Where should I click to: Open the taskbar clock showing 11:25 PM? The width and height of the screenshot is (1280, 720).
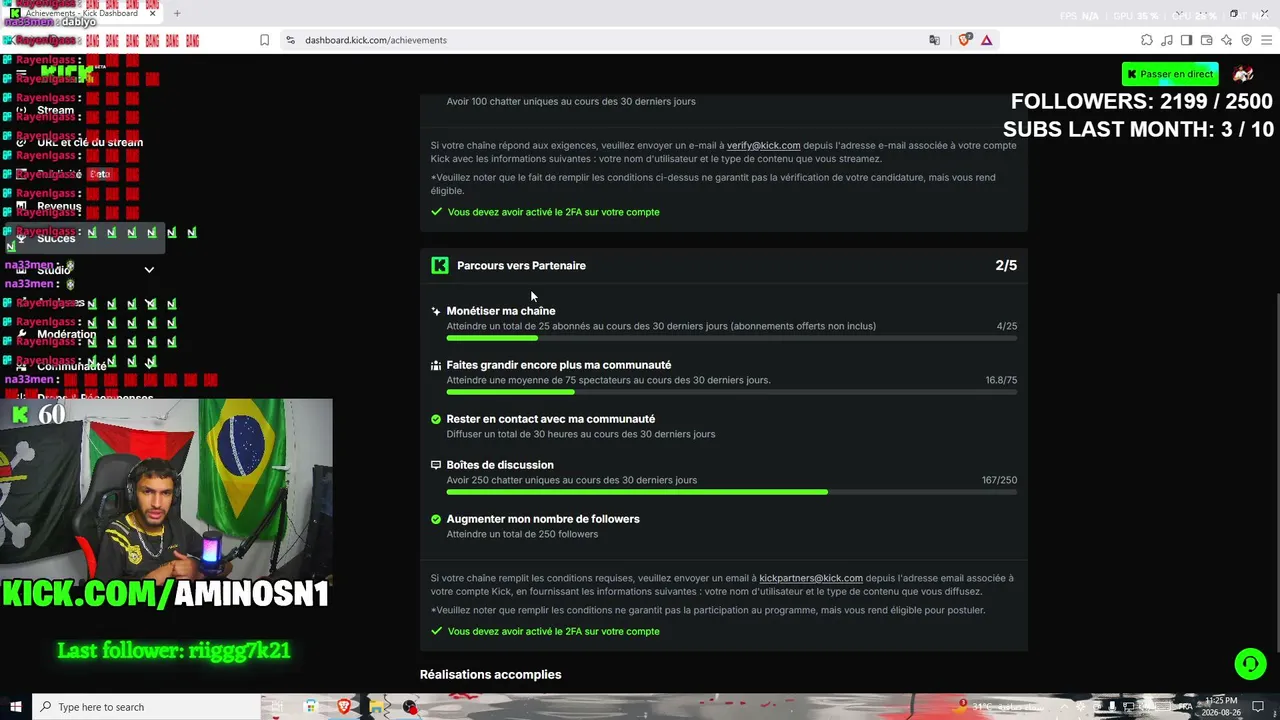pos(1219,707)
